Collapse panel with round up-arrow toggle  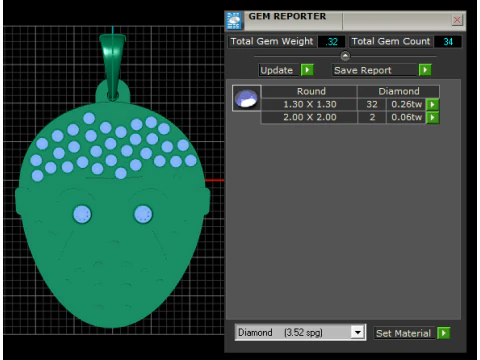345,56
